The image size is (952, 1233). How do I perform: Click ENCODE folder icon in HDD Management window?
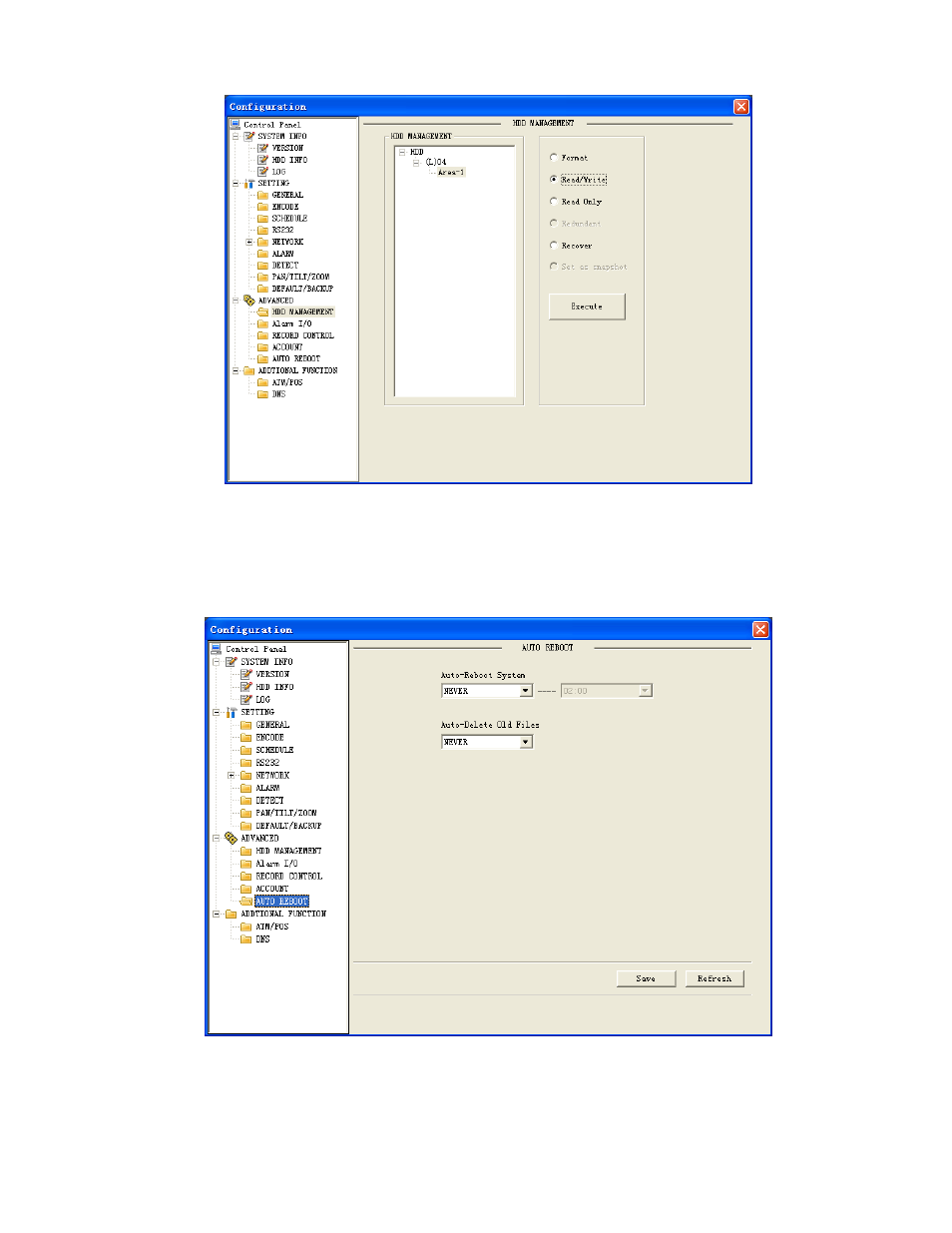tap(263, 207)
